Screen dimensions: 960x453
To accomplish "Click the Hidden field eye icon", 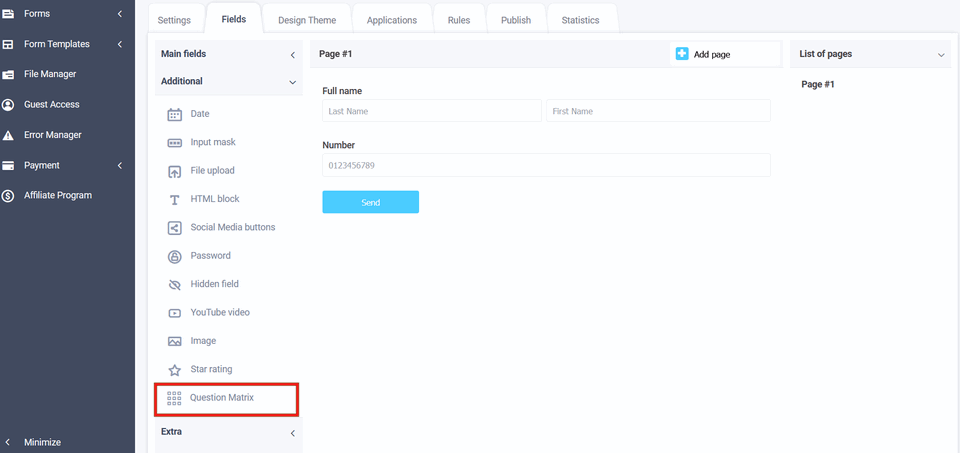I will [174, 285].
